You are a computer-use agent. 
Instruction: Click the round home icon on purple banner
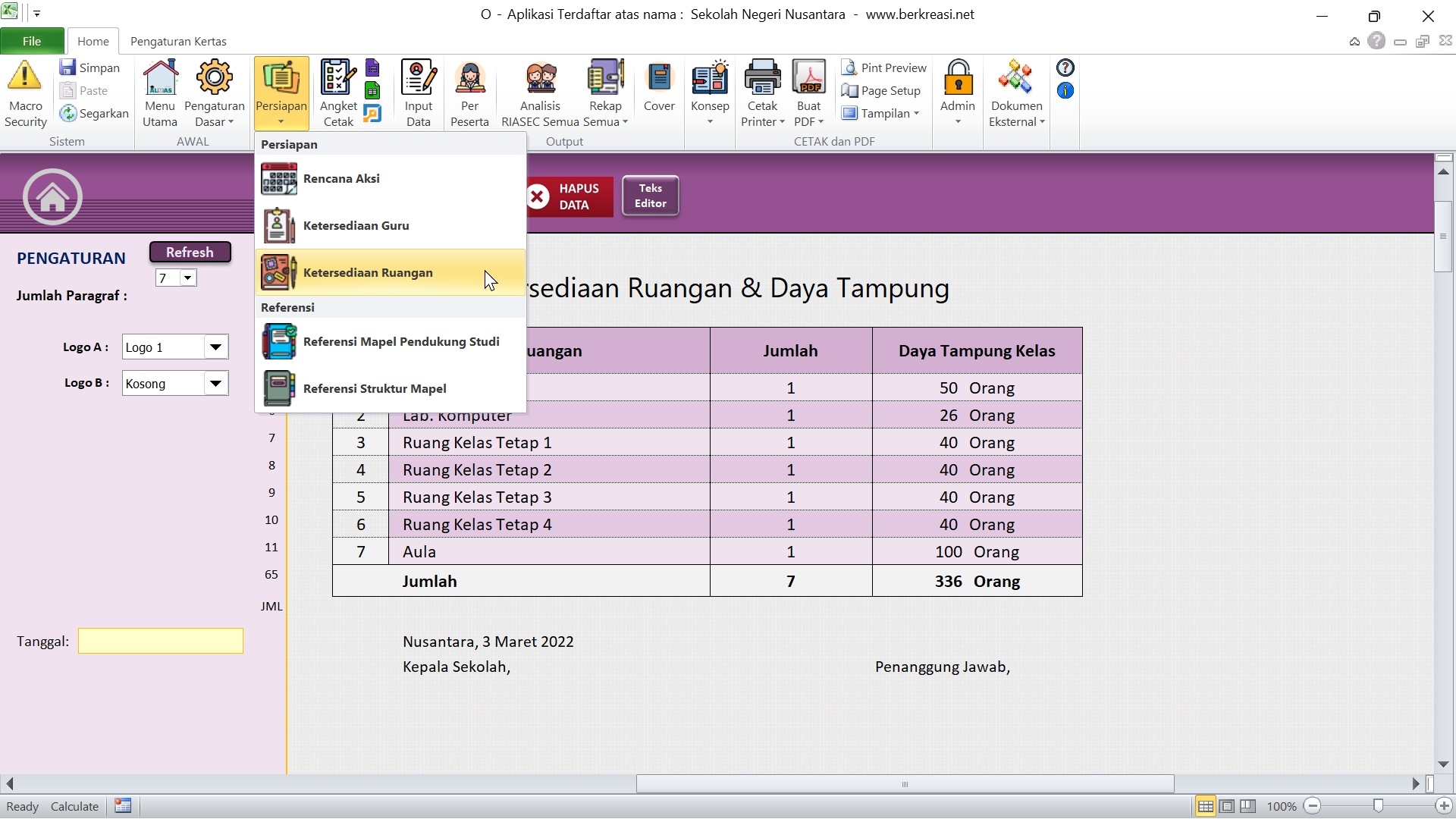coord(52,197)
